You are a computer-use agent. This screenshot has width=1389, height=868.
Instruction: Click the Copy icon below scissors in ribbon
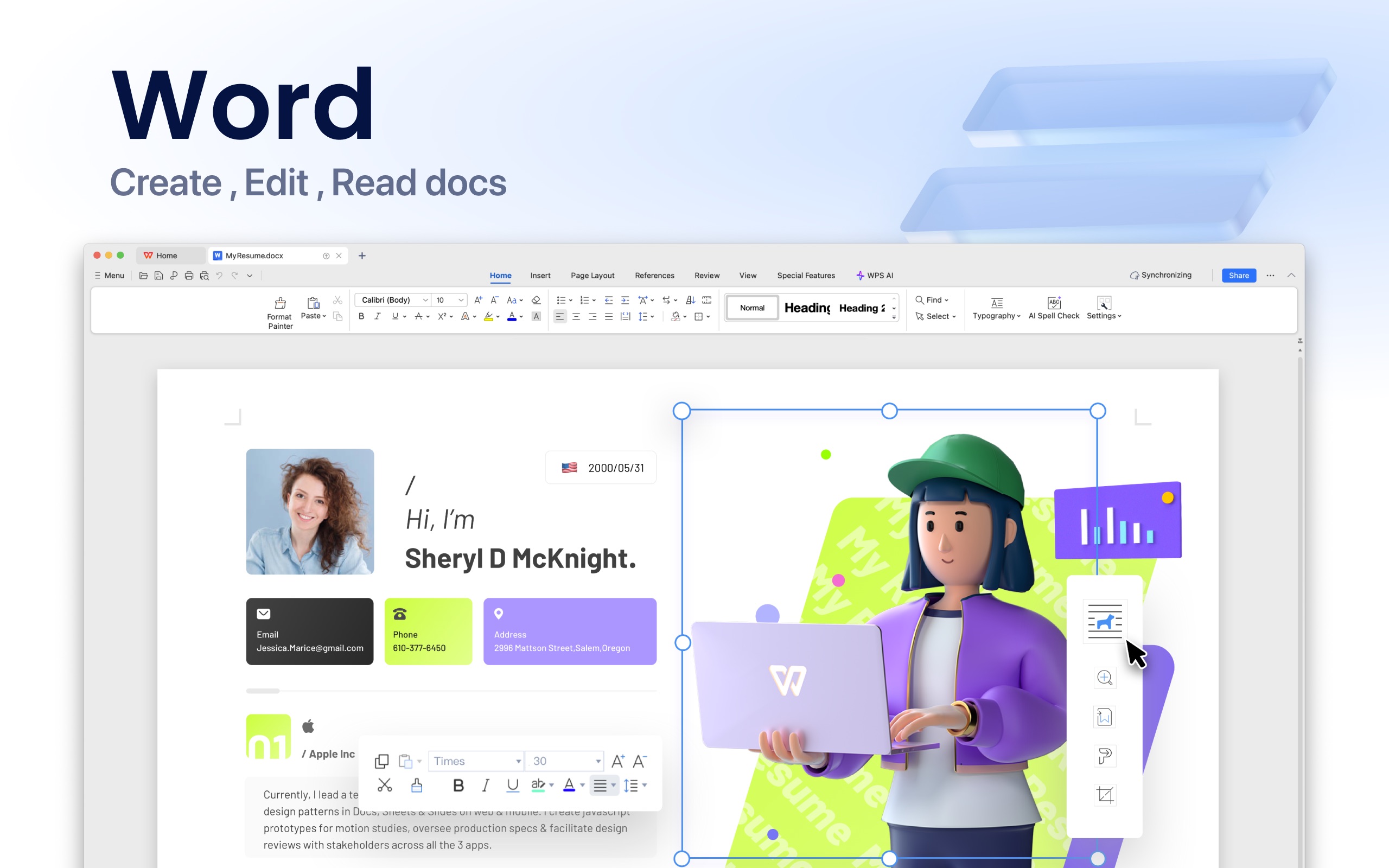pyautogui.click(x=337, y=316)
